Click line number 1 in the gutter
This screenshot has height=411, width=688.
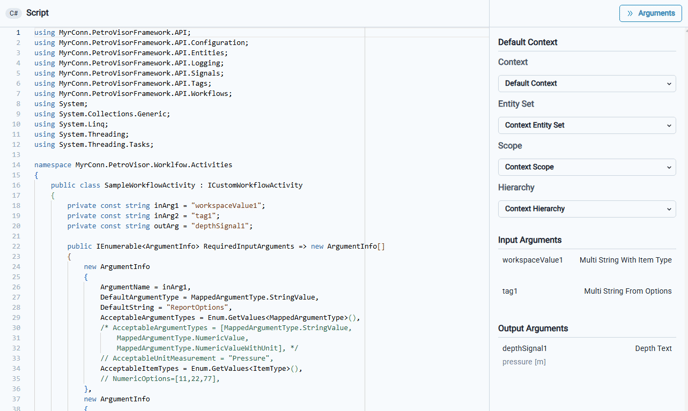(x=17, y=33)
